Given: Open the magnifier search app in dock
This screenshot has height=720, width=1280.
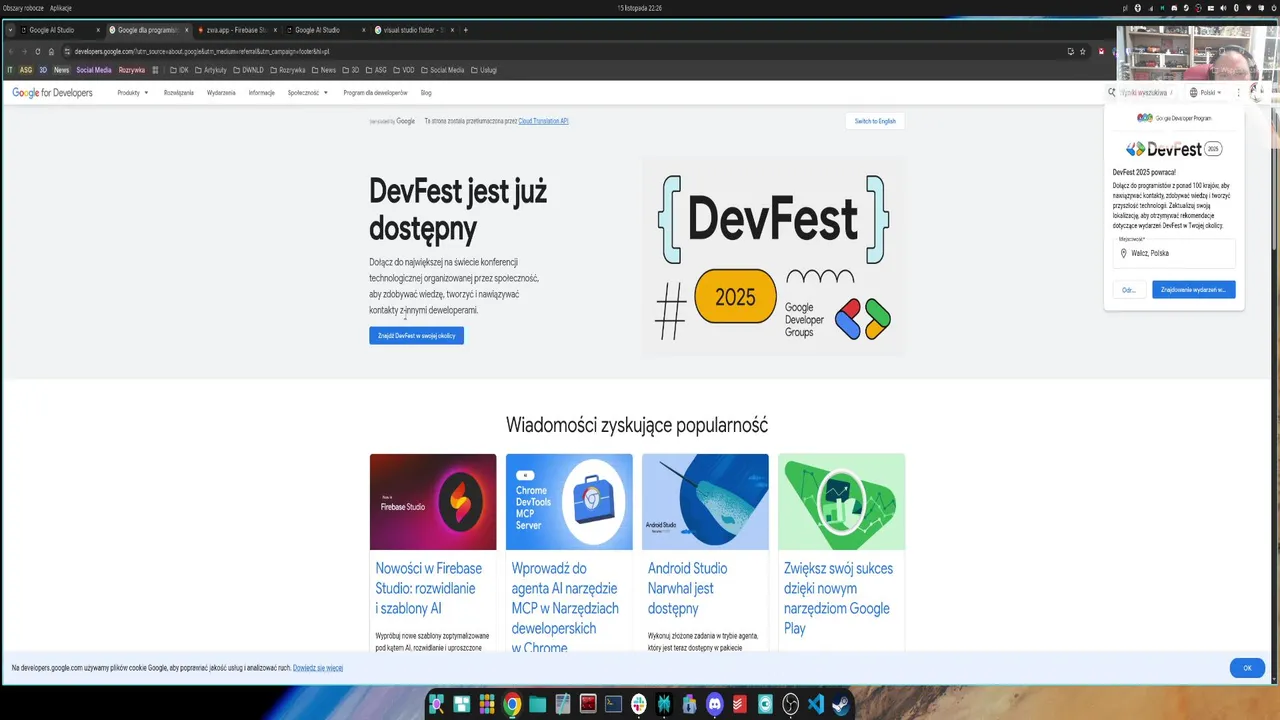Looking at the screenshot, I should tap(436, 703).
